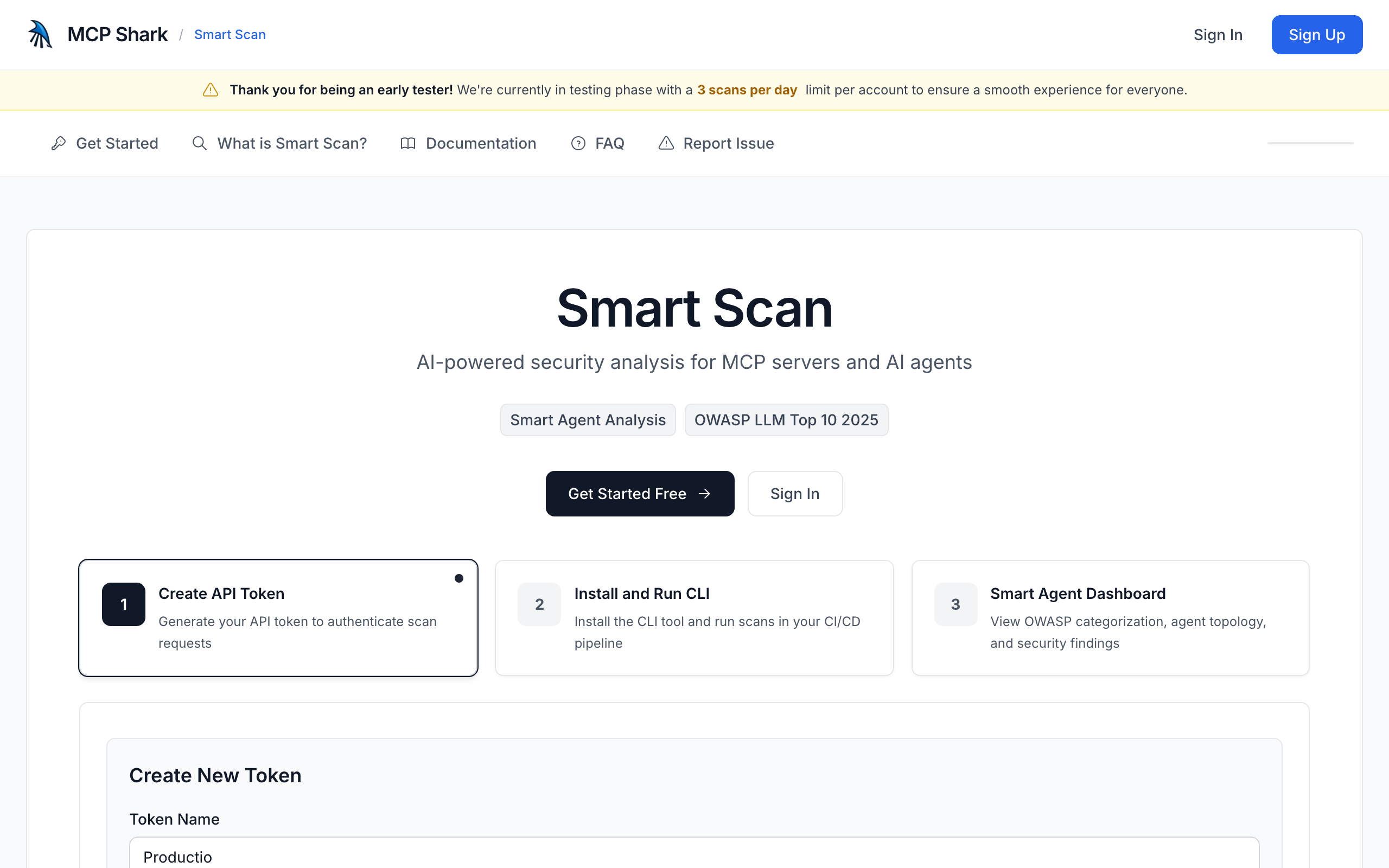Click Sign In in the top header
The width and height of the screenshot is (1389, 868).
[1218, 35]
